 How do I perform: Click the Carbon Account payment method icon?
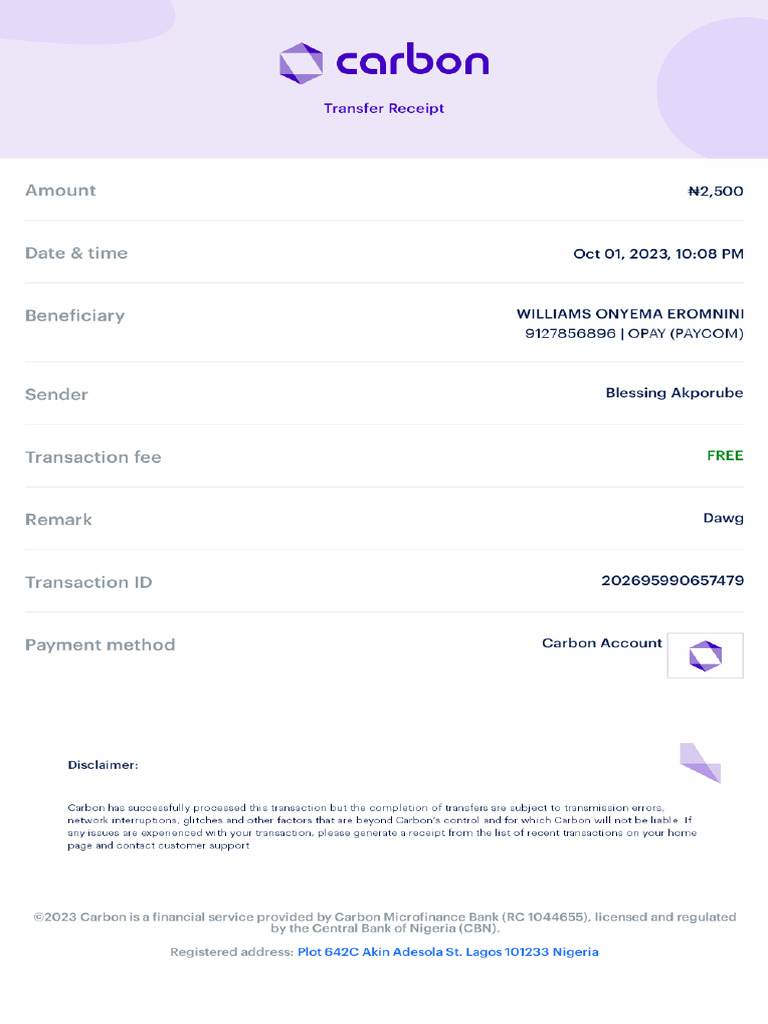[705, 656]
